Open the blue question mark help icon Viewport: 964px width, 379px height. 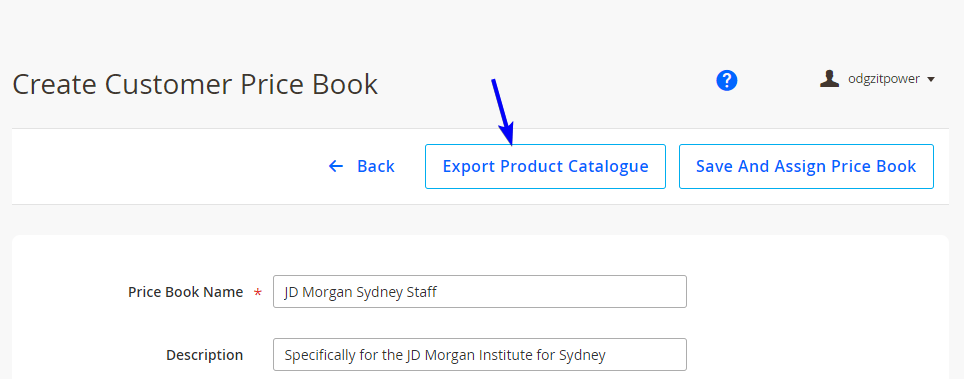(x=726, y=80)
